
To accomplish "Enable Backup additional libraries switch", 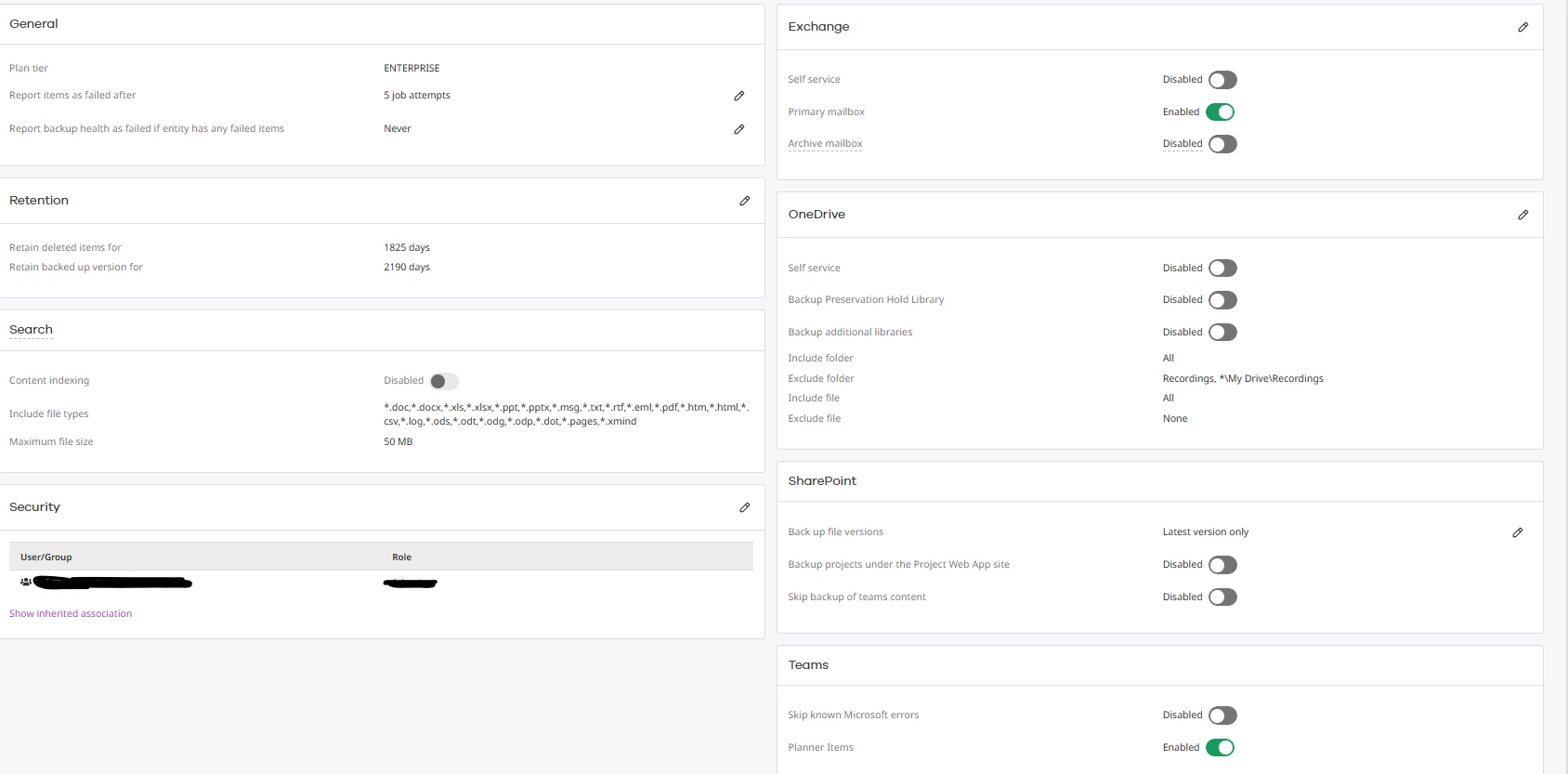I will click(x=1222, y=333).
